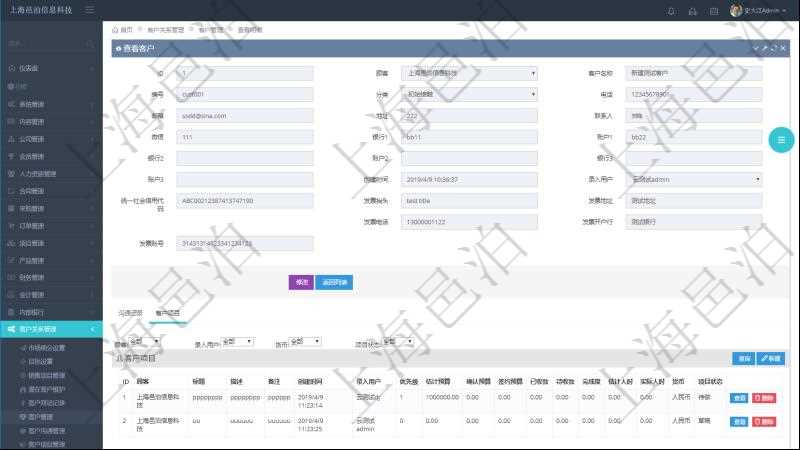Open the 货币 filter dropdown

303,342
